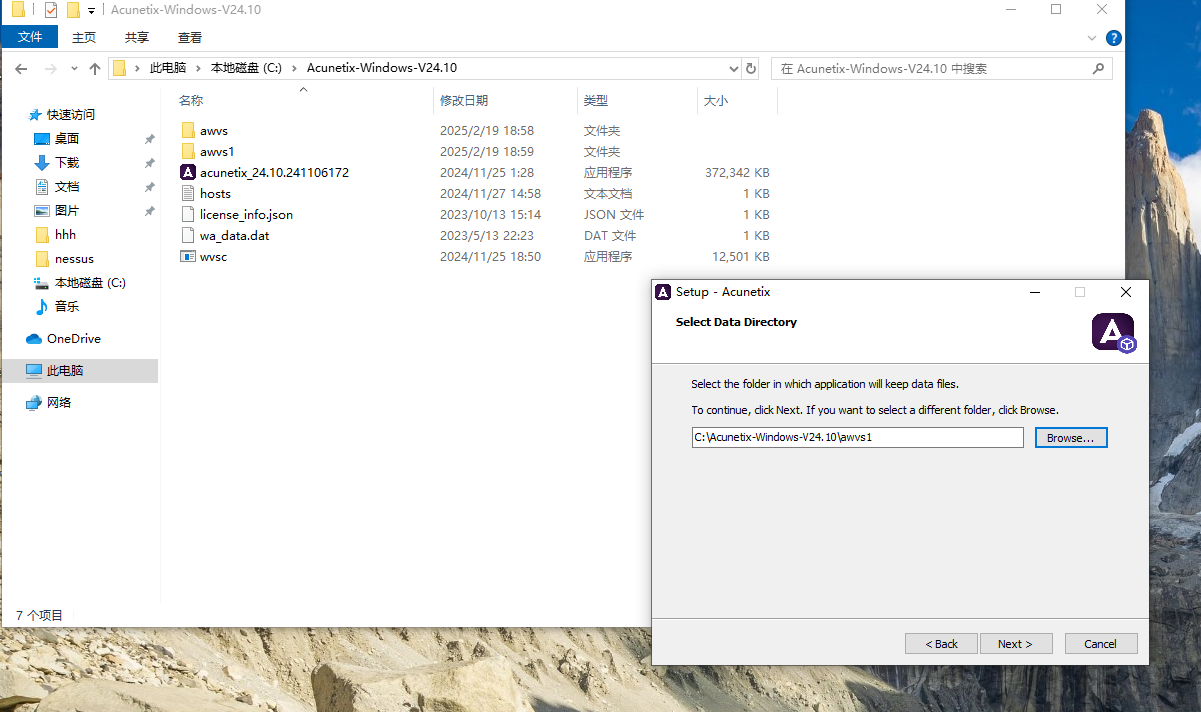Open recent locations dropdown arrow
Screen dimensions: 1201x712
click(75, 69)
